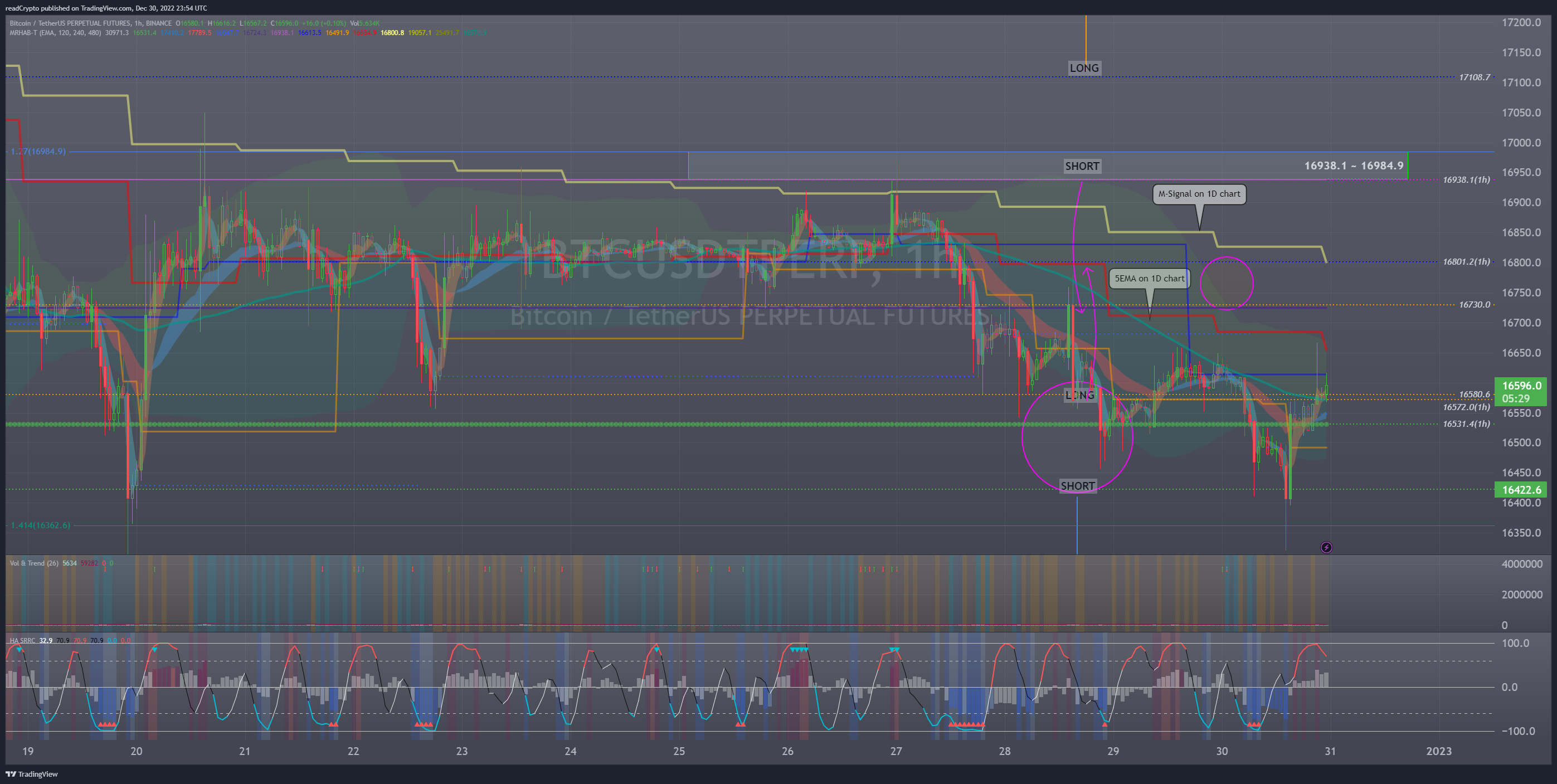Click the readCrypto published header text

point(106,8)
